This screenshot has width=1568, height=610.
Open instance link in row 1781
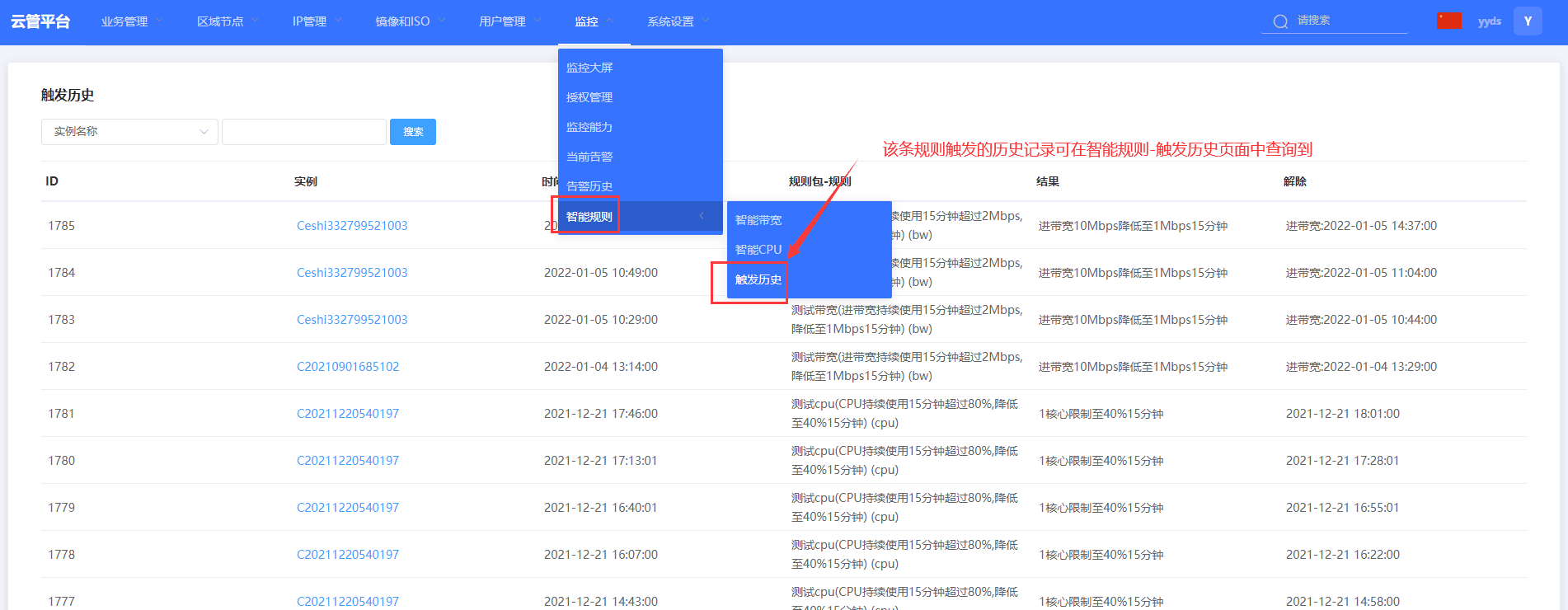pyautogui.click(x=348, y=414)
